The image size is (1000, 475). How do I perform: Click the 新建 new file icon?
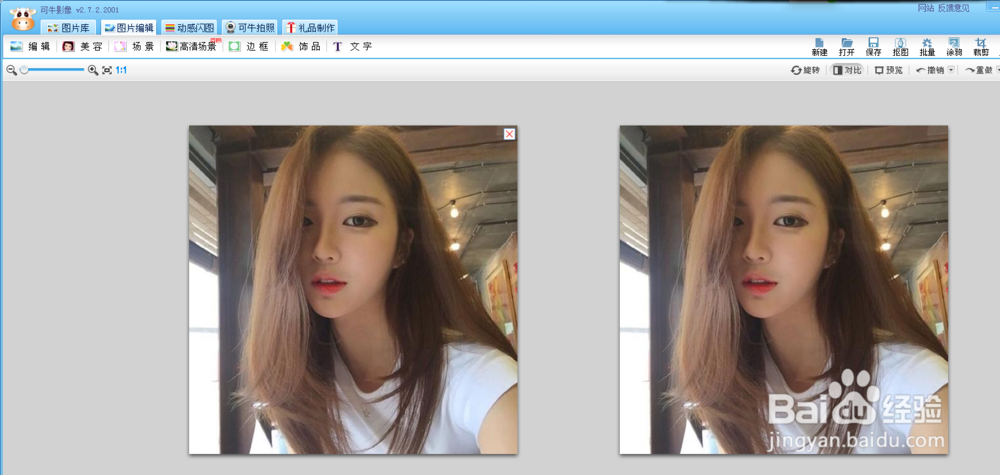pyautogui.click(x=820, y=47)
